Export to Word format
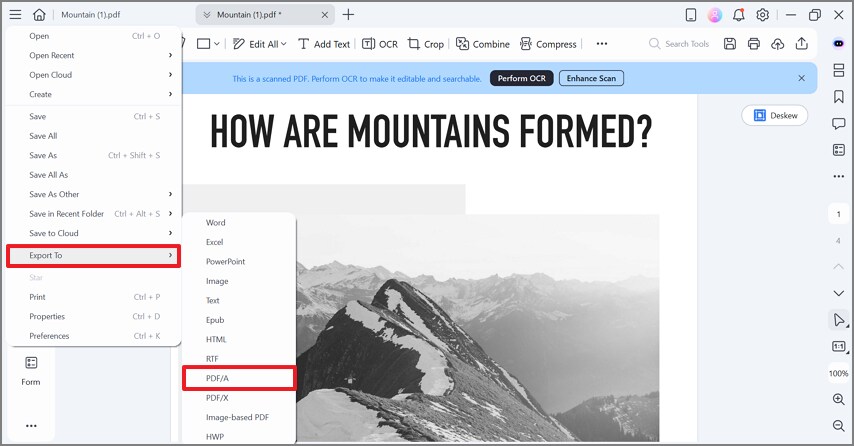The height and width of the screenshot is (446, 854). click(x=239, y=223)
